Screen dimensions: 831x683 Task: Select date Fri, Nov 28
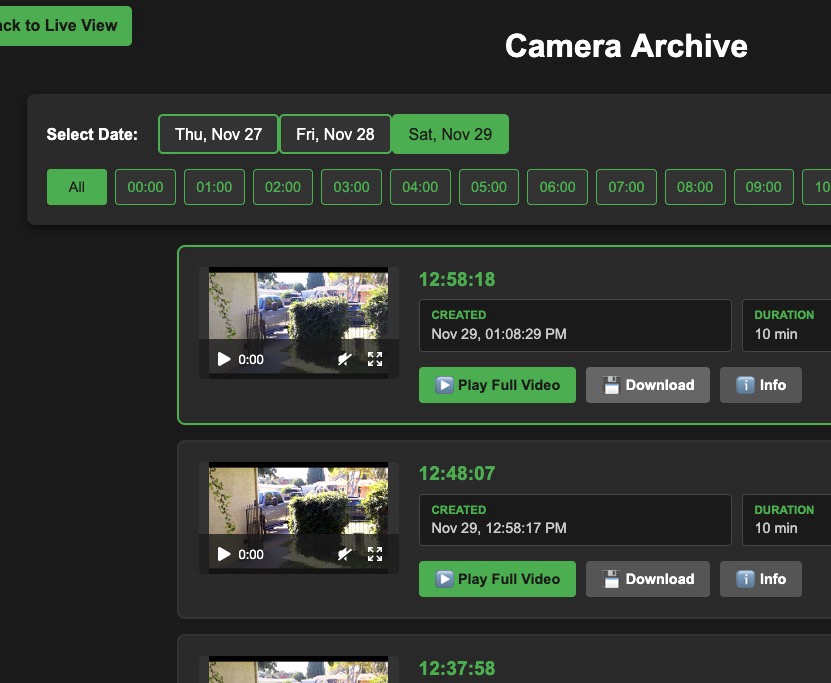tap(335, 134)
